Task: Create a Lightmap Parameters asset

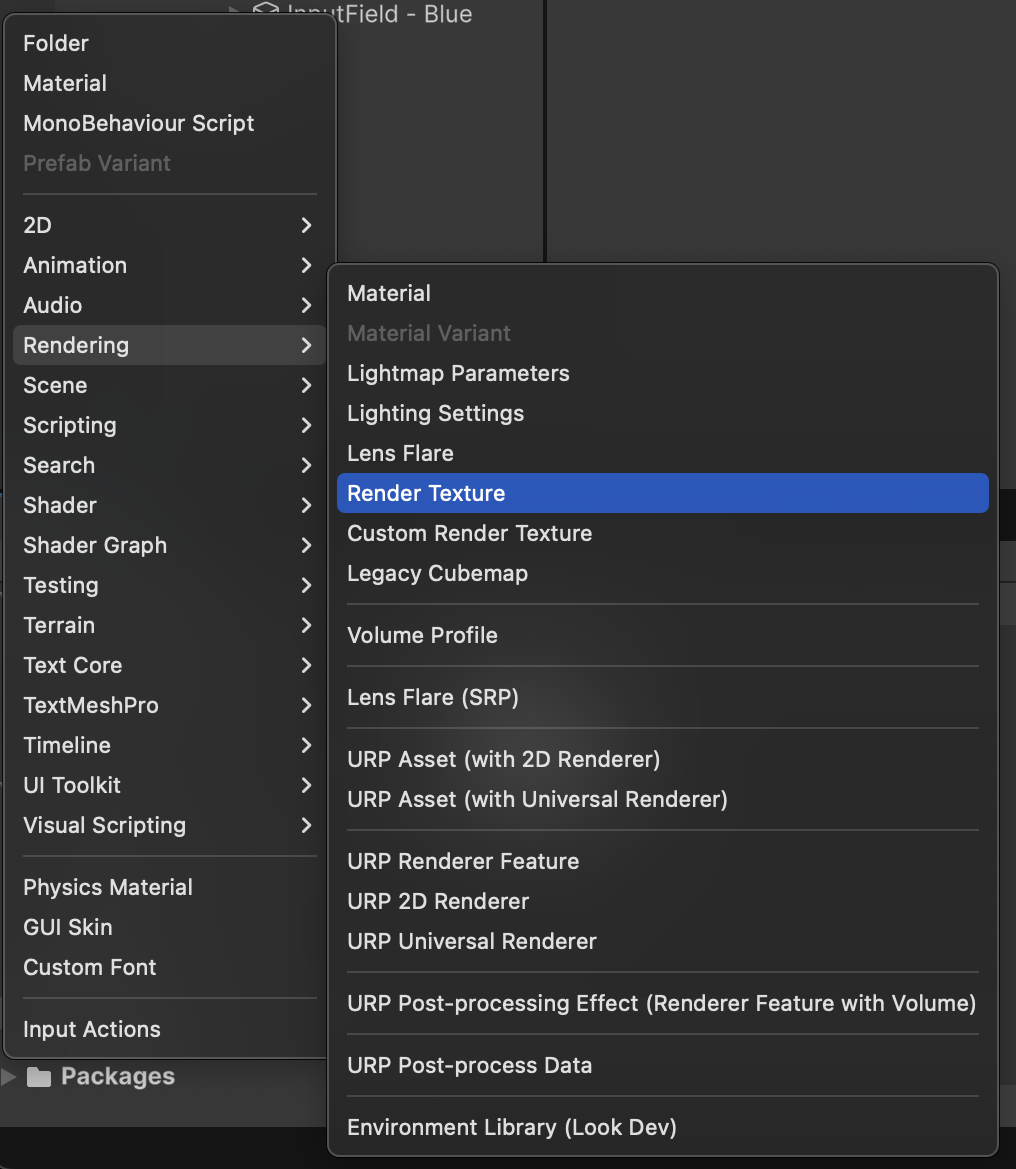Action: pos(458,373)
